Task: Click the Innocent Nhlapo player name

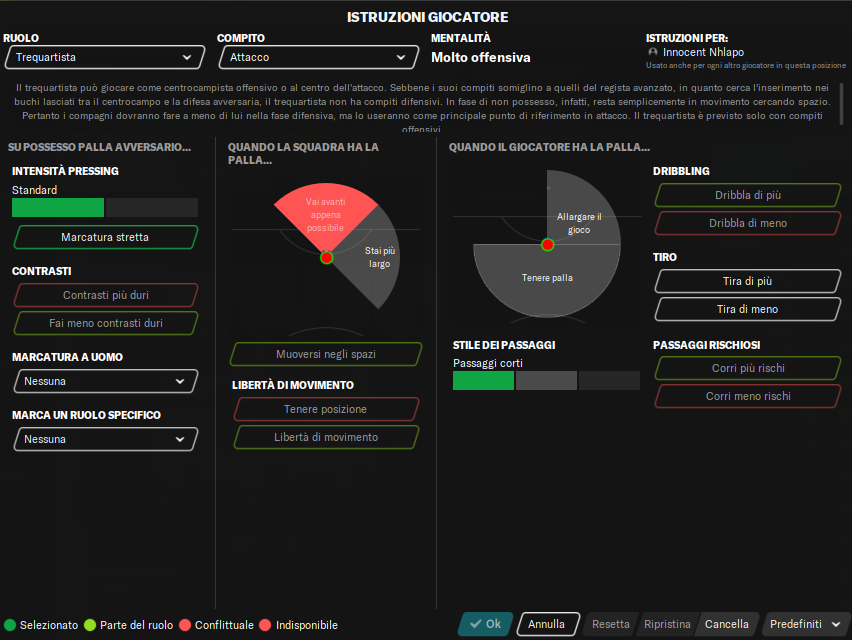Action: tap(703, 52)
